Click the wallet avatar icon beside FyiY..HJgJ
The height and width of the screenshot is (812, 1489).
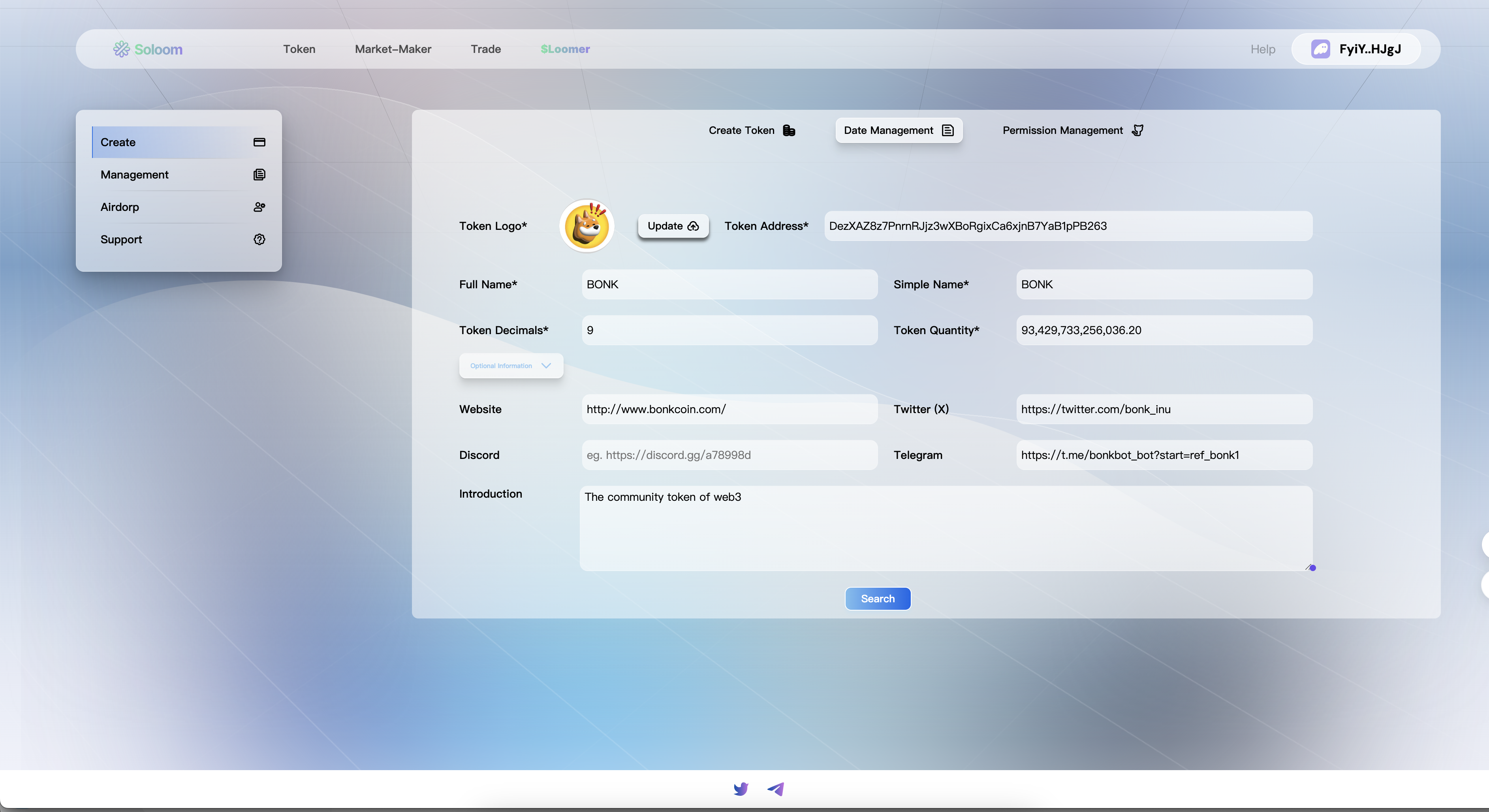(1320, 49)
